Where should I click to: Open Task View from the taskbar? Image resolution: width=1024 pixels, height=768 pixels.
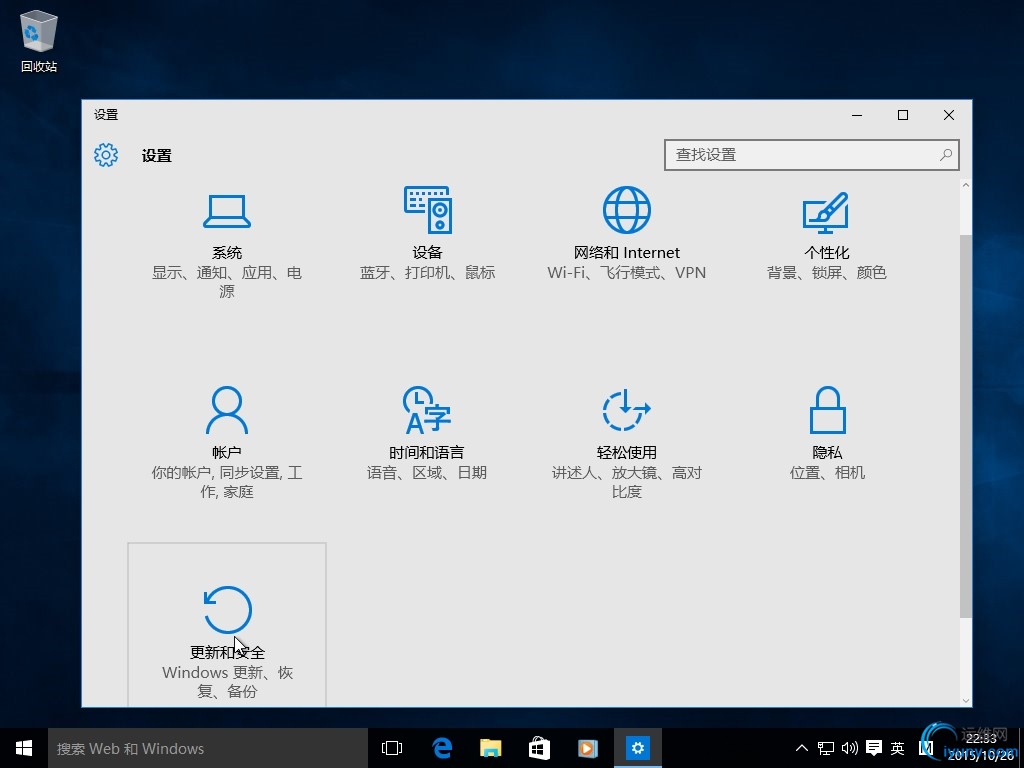click(392, 748)
